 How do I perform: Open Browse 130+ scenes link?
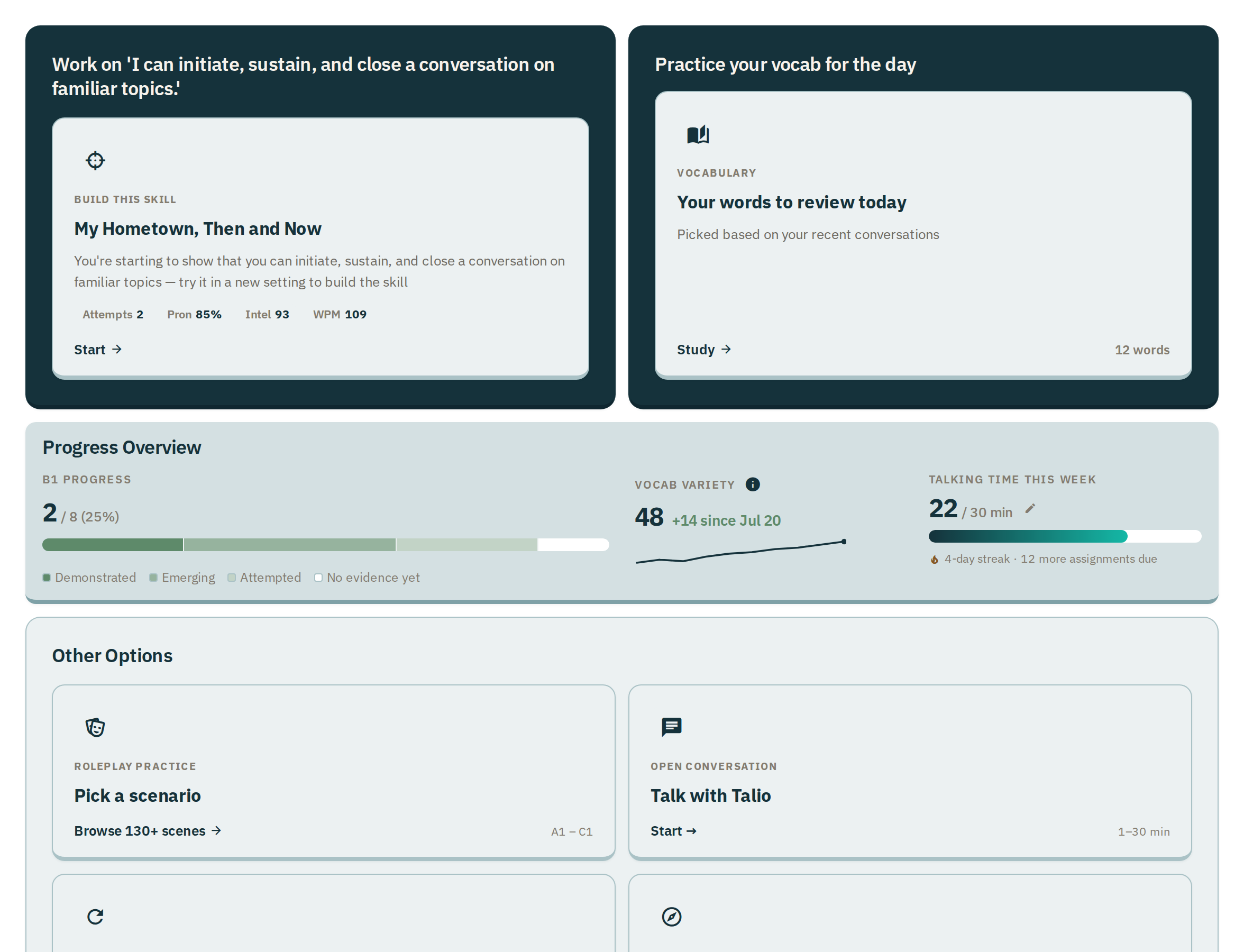[148, 831]
